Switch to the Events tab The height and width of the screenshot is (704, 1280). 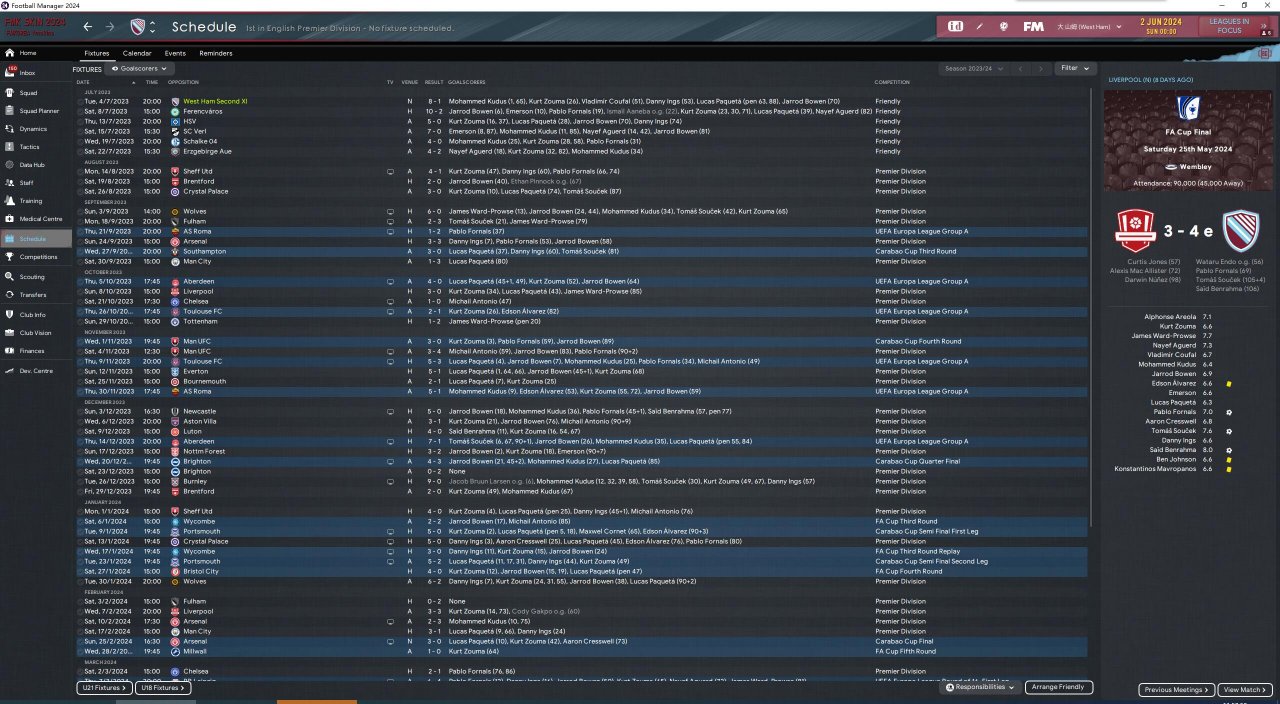(x=175, y=53)
